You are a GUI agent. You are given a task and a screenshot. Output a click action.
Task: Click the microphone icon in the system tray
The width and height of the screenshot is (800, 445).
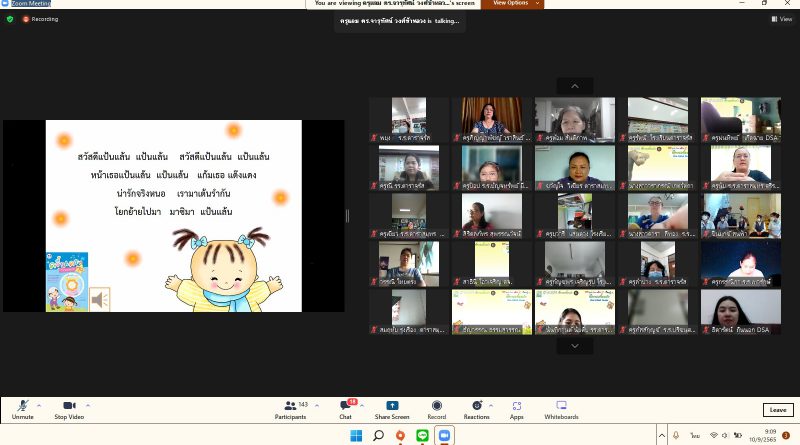676,435
